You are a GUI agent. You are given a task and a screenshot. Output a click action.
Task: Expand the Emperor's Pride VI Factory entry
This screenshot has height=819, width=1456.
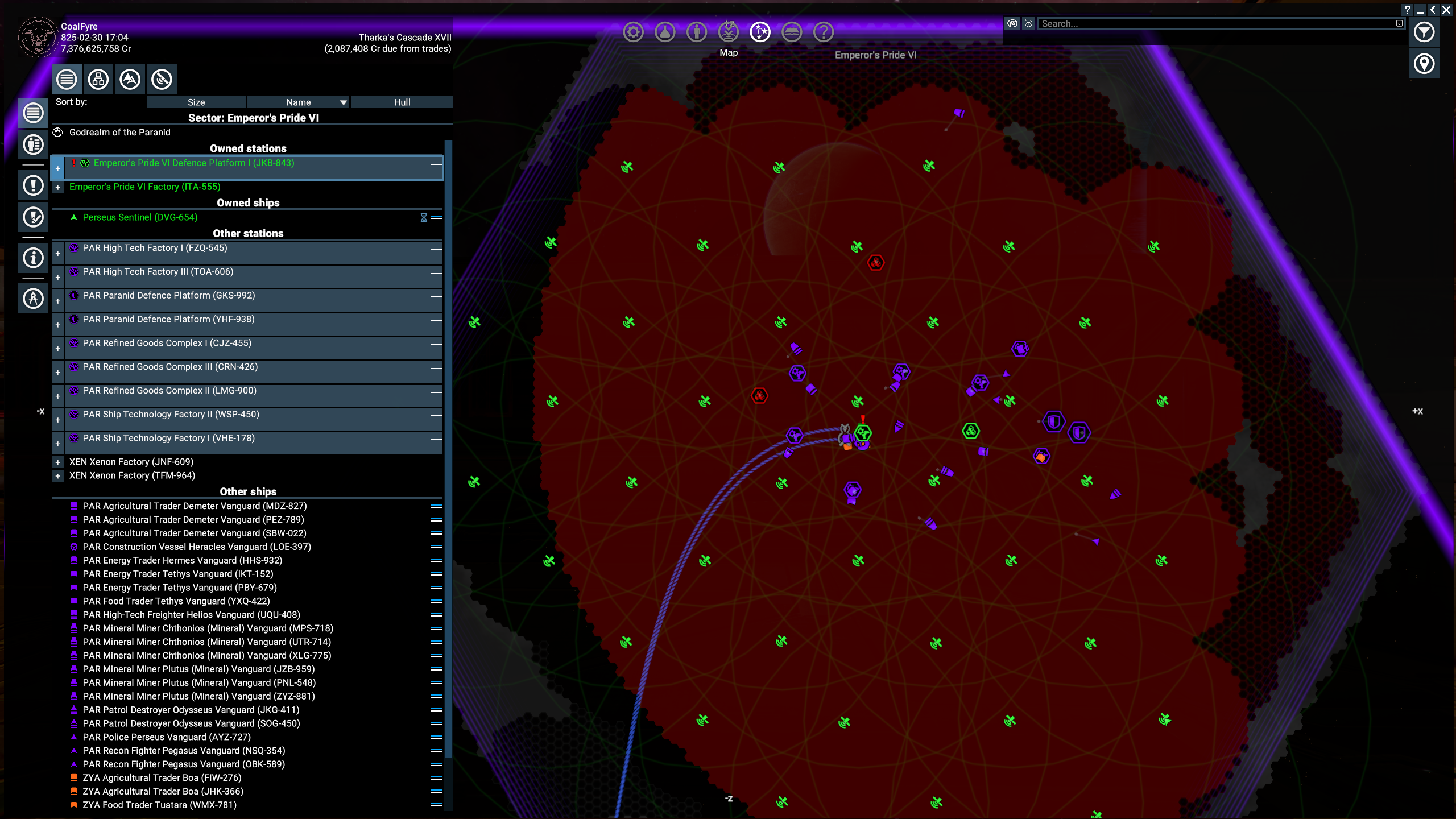tap(57, 187)
